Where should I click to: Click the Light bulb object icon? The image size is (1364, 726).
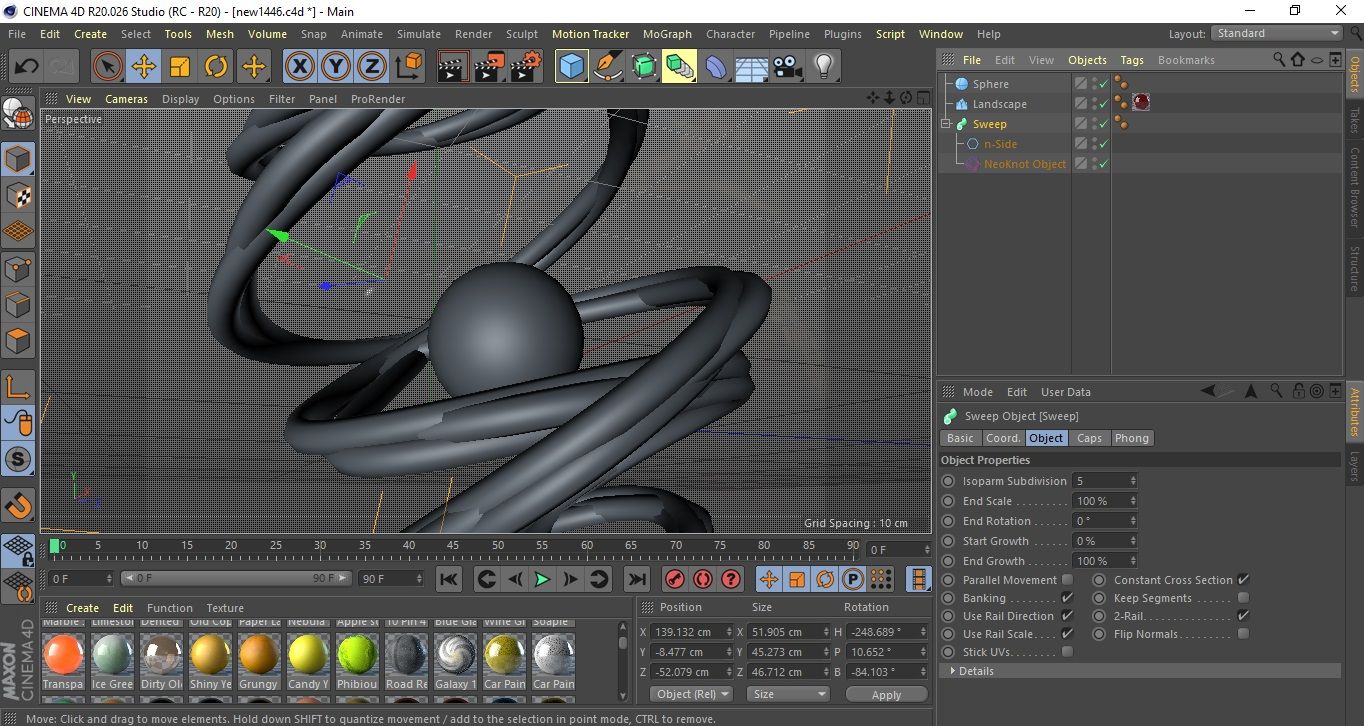(x=823, y=67)
